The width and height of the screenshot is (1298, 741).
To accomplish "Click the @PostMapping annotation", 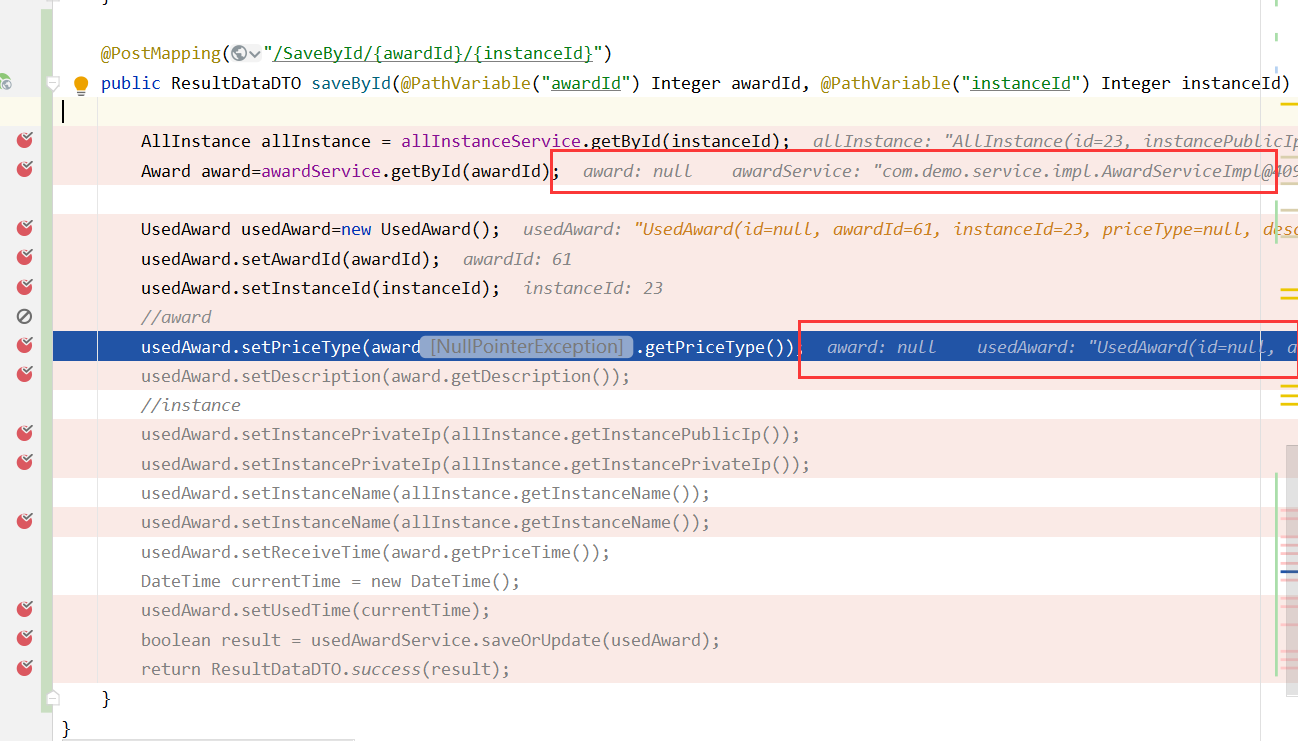I will pos(160,53).
